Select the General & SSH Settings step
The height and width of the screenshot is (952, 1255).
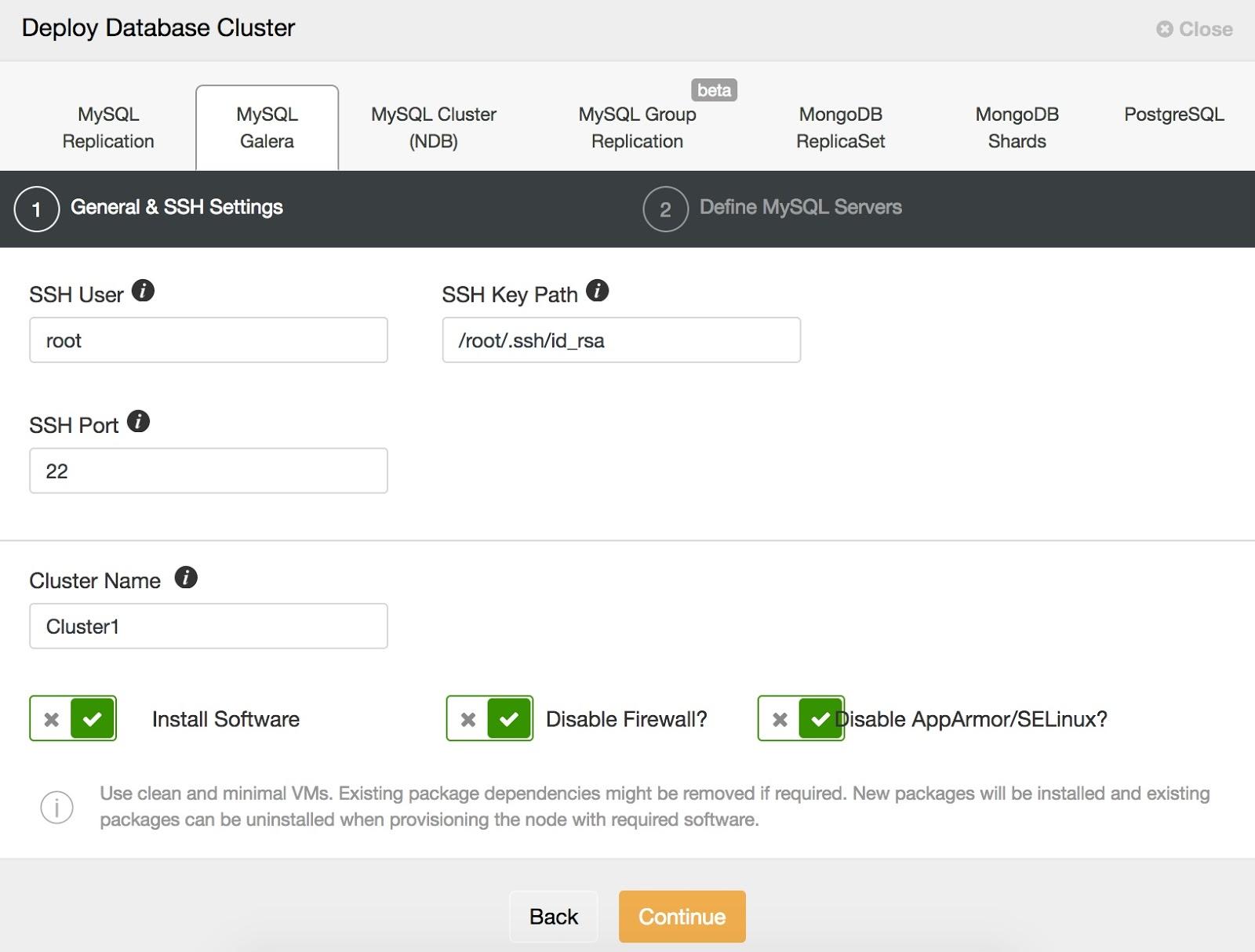176,207
